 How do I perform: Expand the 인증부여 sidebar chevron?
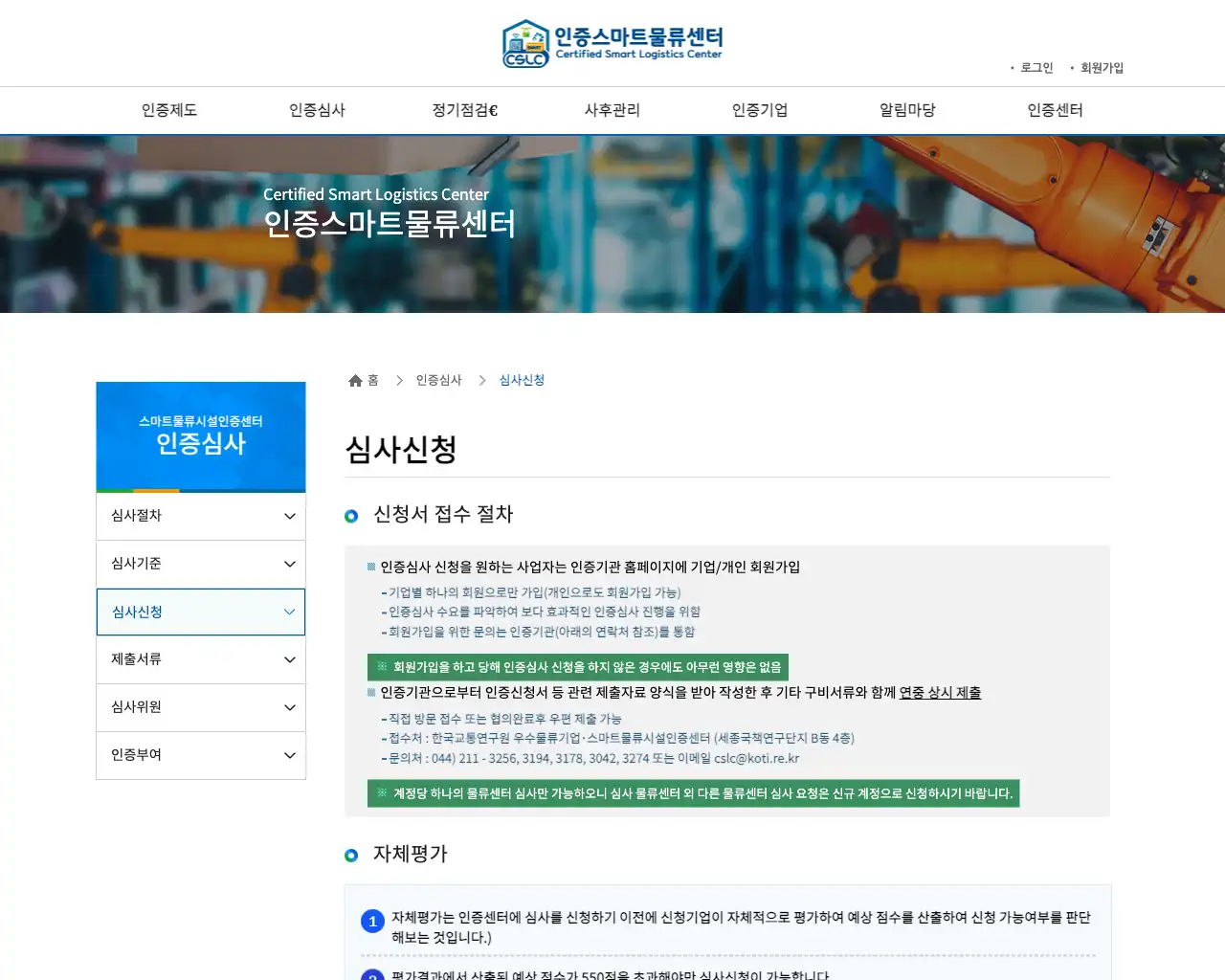[290, 755]
